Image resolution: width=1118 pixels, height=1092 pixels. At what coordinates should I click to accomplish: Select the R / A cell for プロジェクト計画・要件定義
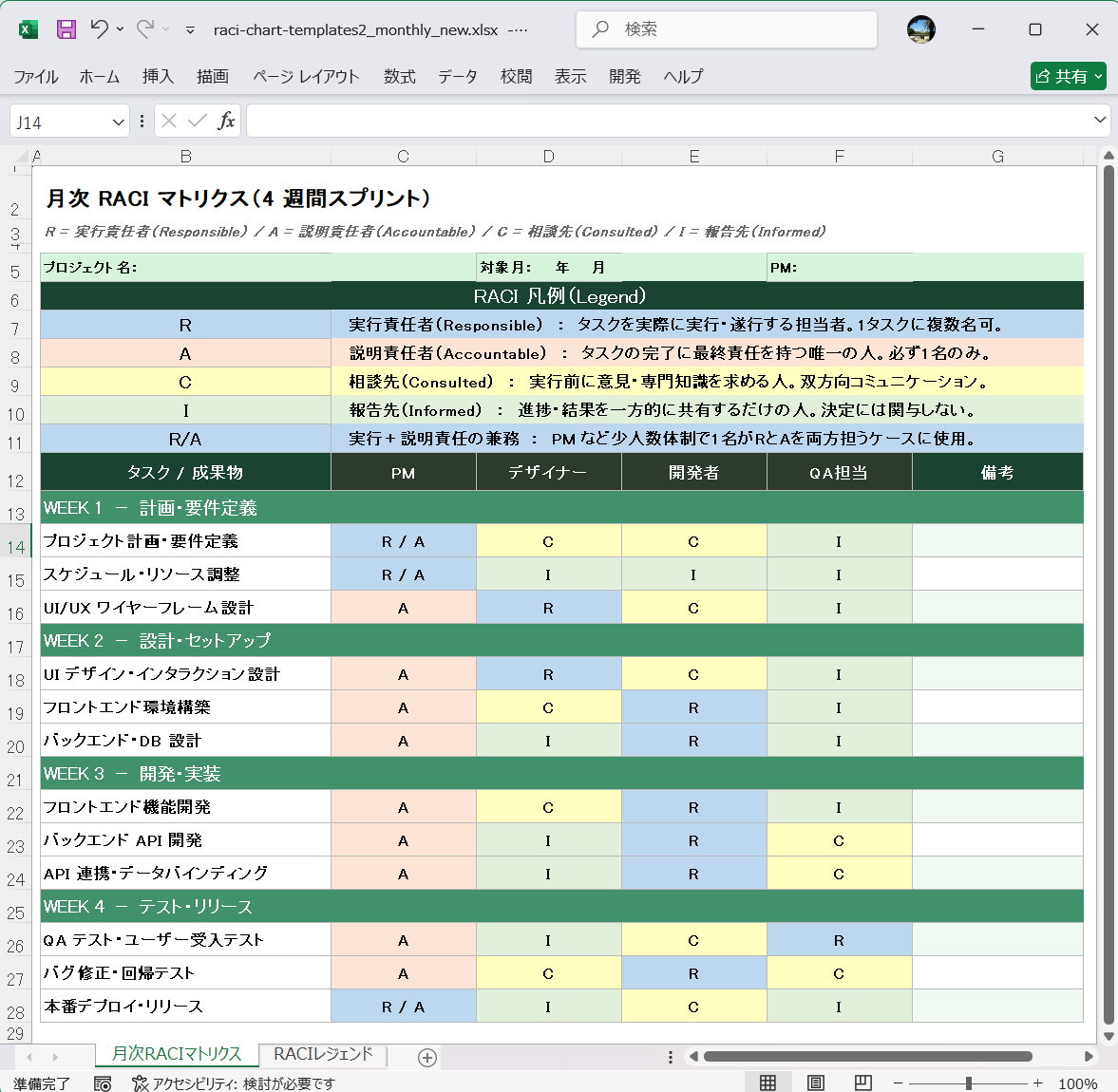(404, 541)
